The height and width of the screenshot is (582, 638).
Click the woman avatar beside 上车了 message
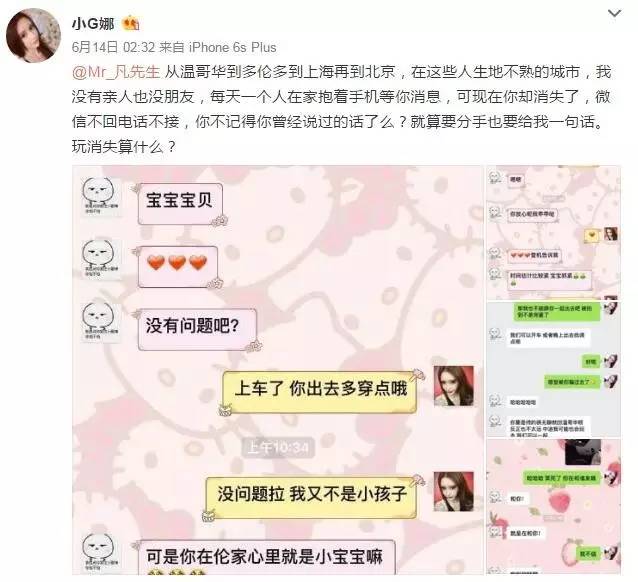pyautogui.click(x=454, y=386)
